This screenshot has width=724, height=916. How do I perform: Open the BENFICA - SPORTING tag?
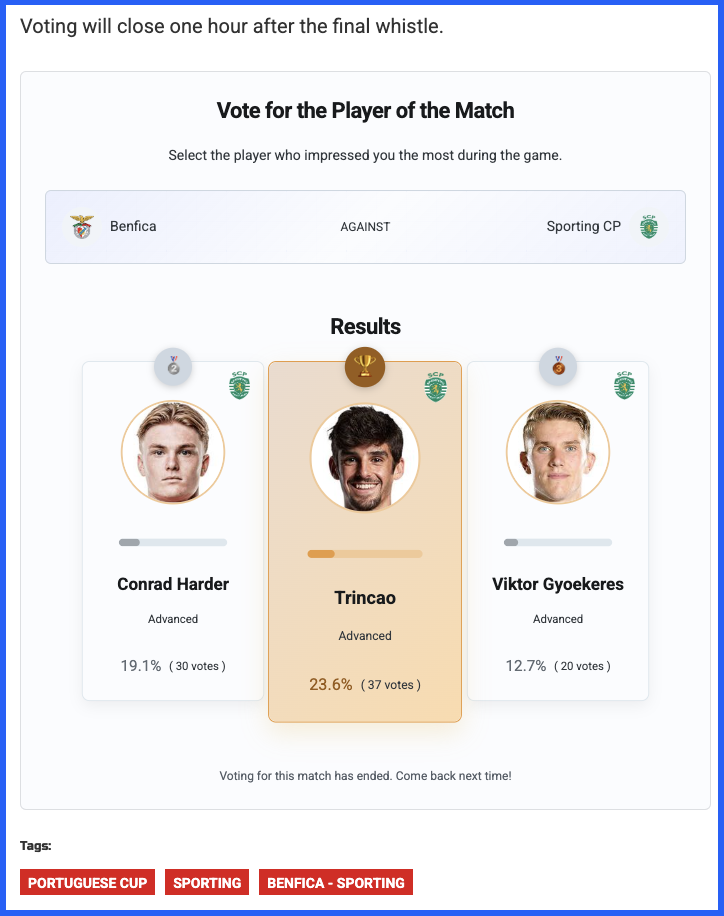click(x=336, y=882)
